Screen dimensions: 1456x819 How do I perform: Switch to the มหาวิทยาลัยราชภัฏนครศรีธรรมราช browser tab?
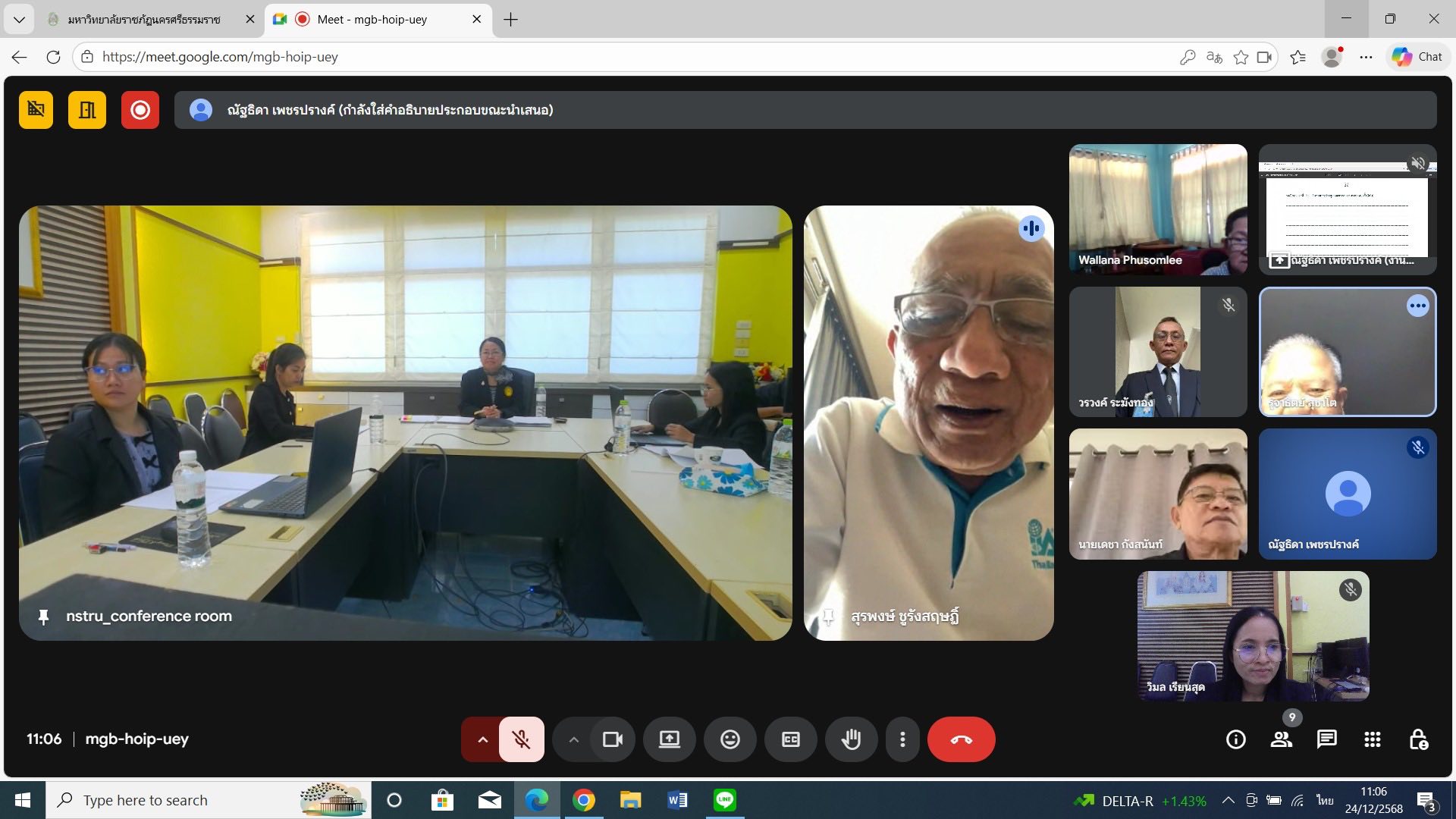(144, 20)
